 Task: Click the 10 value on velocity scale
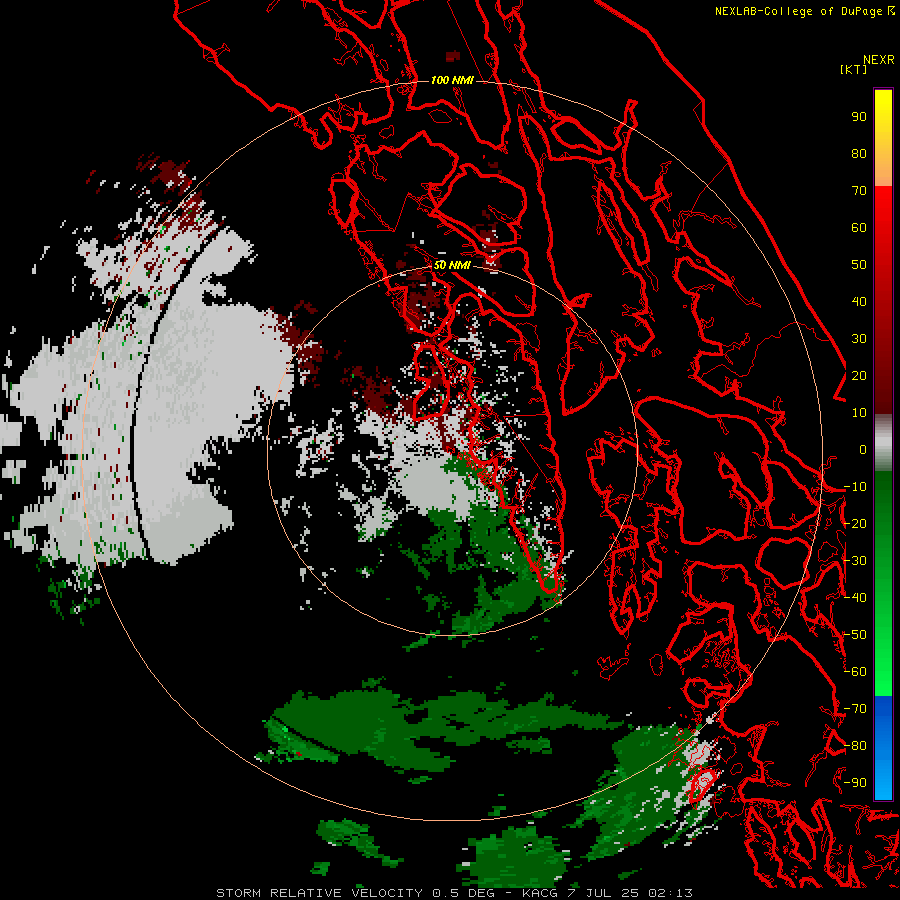(859, 413)
